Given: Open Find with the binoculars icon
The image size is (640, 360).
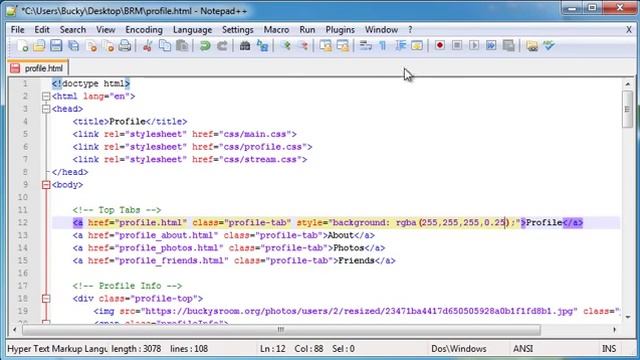Looking at the screenshot, I should (245, 46).
